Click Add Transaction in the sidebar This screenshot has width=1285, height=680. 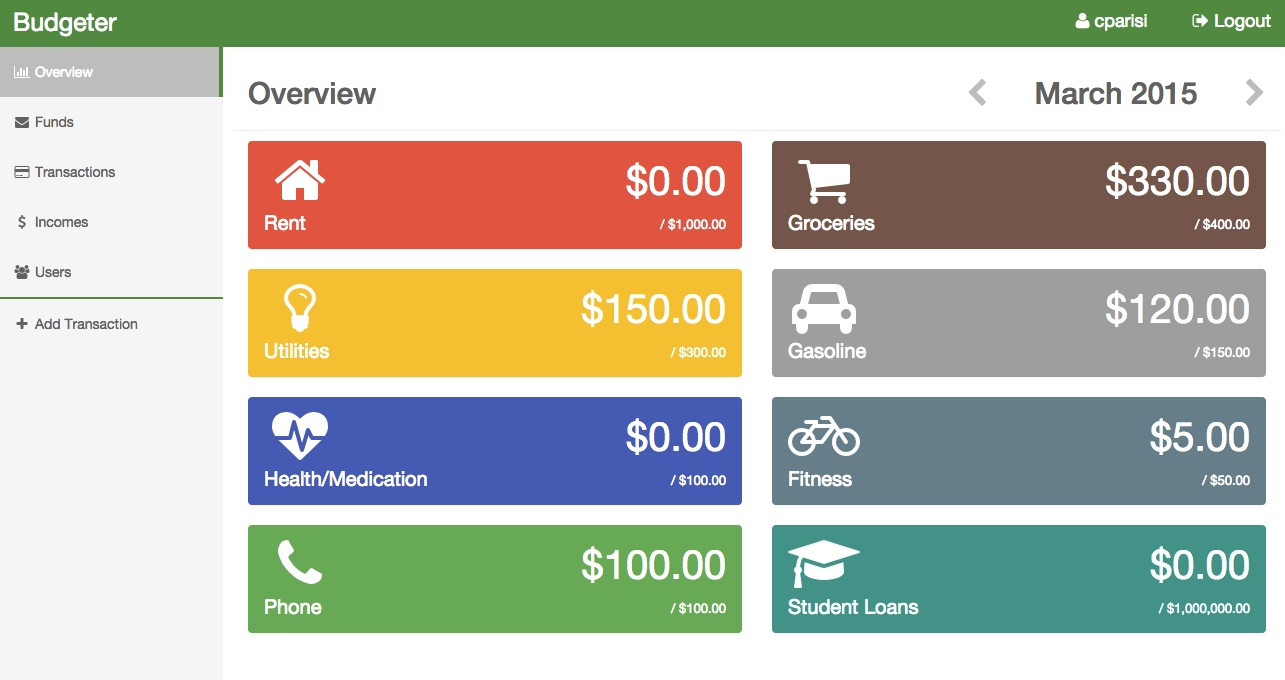[111, 324]
